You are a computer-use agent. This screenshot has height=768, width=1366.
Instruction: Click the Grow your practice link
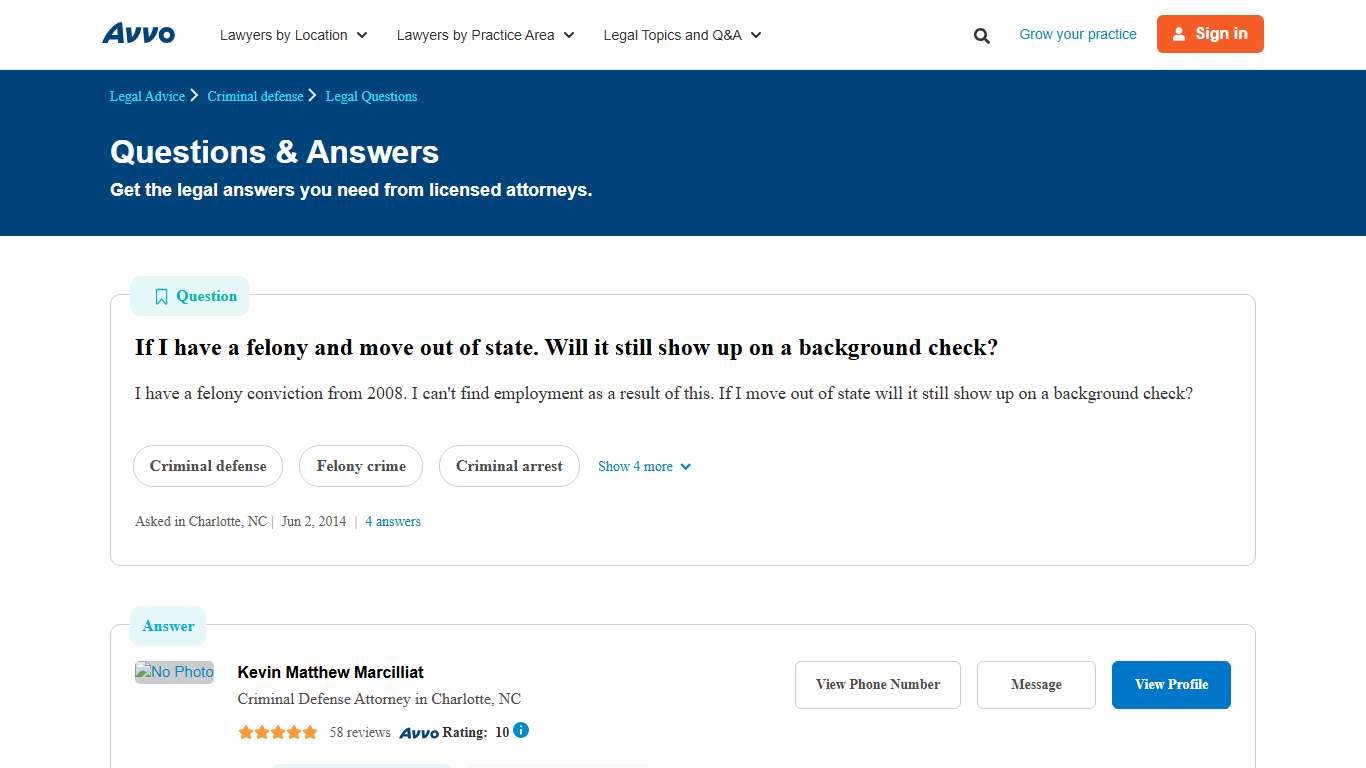coord(1077,34)
